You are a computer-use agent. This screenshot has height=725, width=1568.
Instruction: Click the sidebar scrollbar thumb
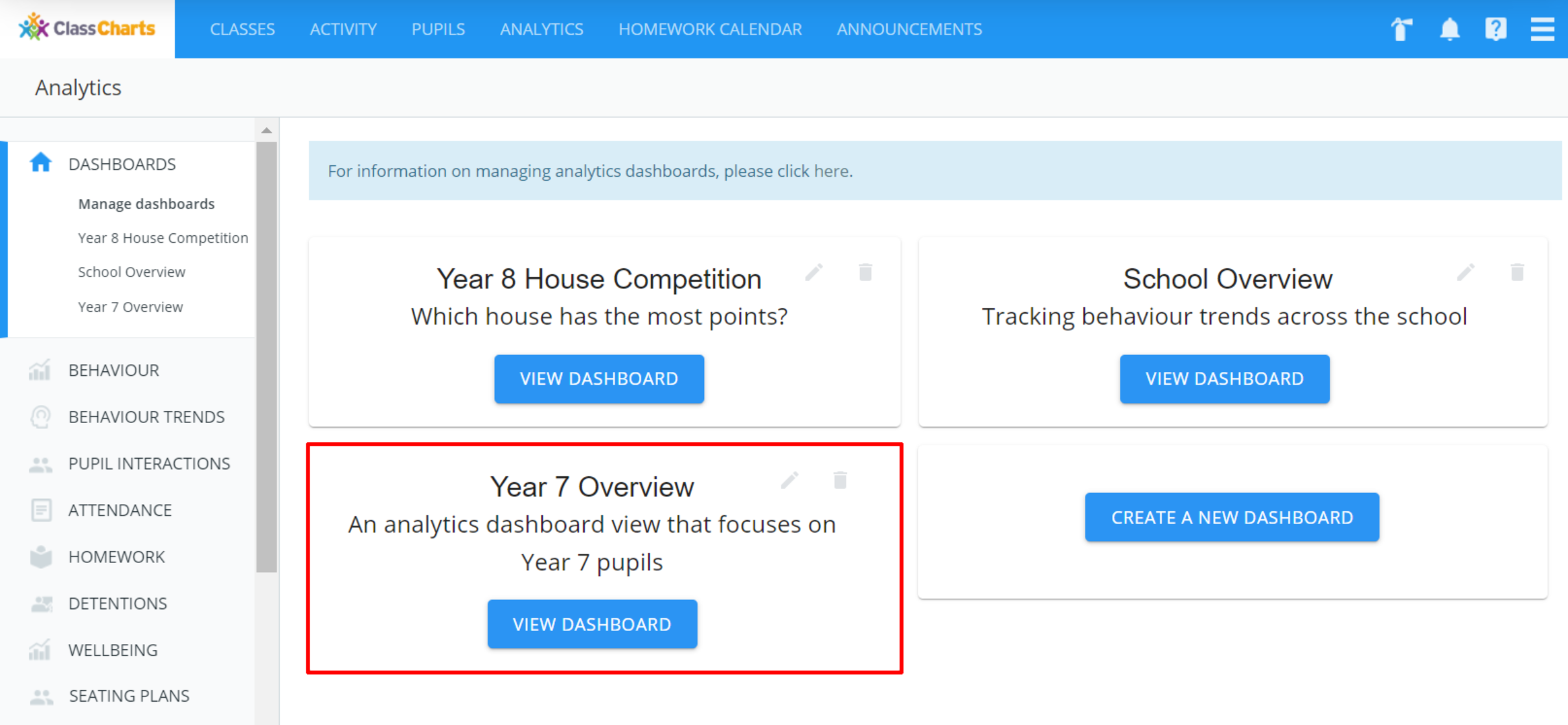pos(266,356)
